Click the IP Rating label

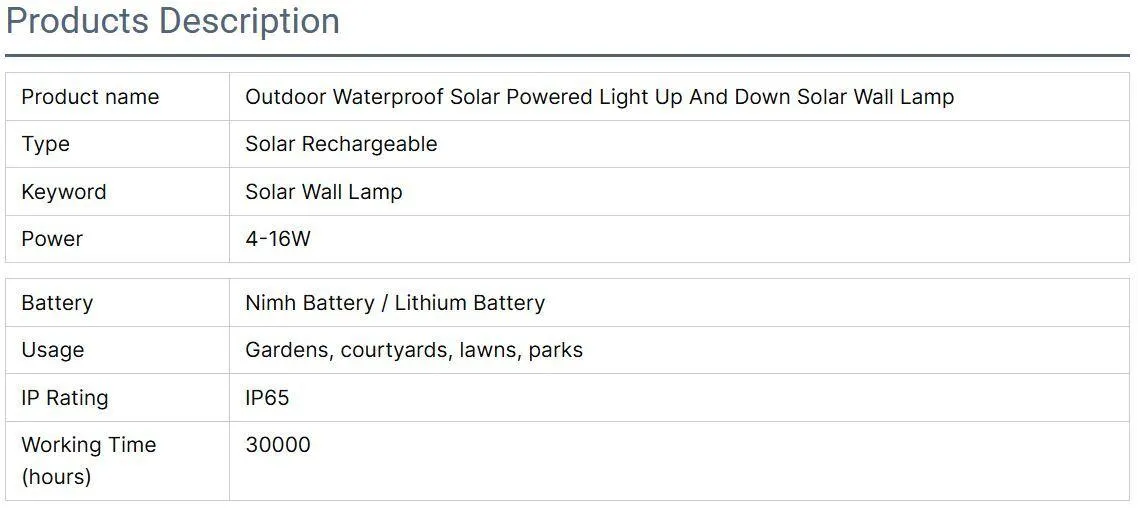coord(65,398)
